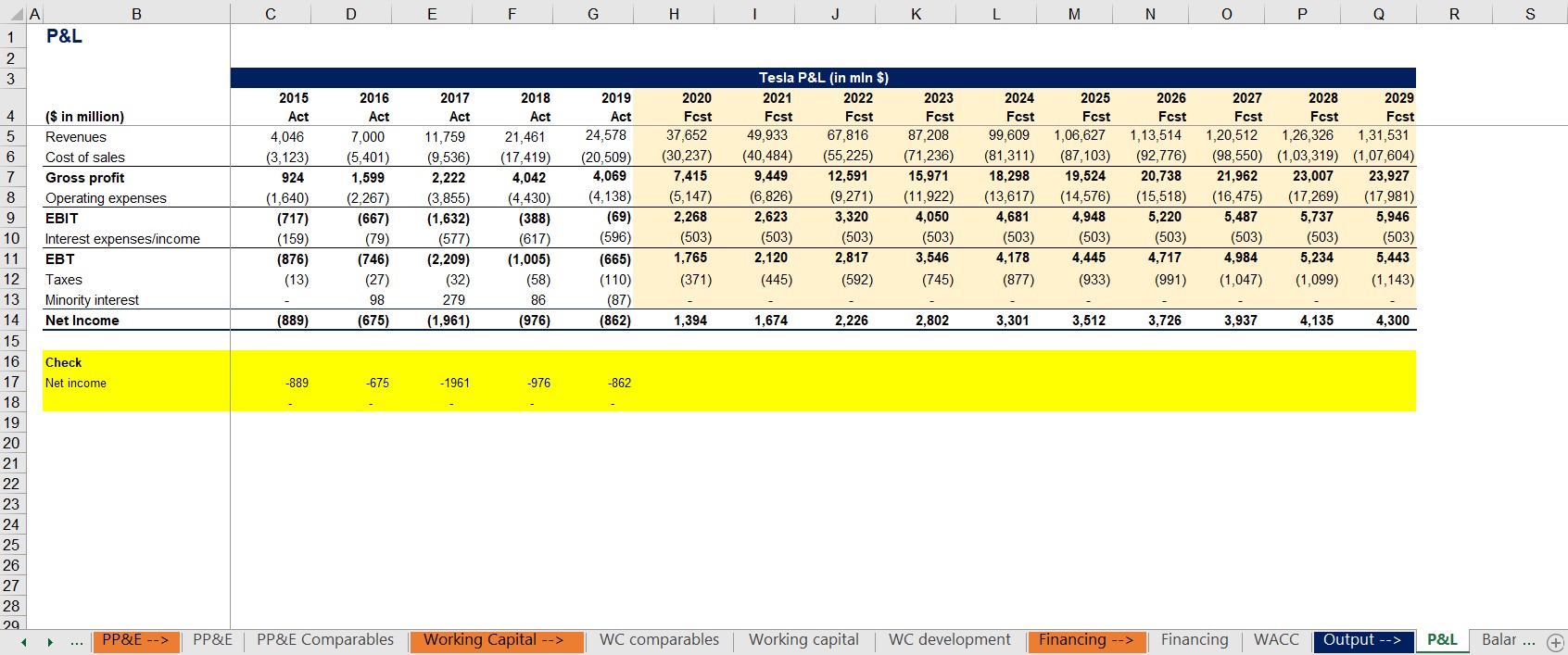Go to the WC comparables sheet
1568x655 pixels.
(x=659, y=640)
